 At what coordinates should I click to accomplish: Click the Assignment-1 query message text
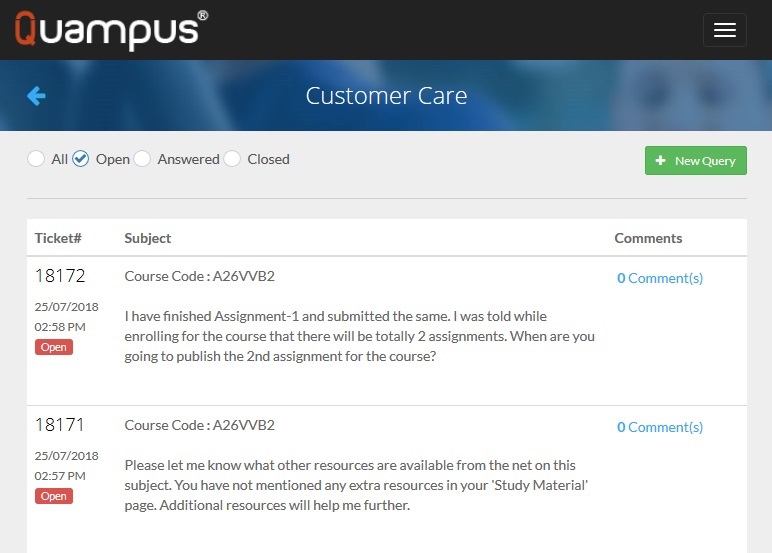click(359, 336)
